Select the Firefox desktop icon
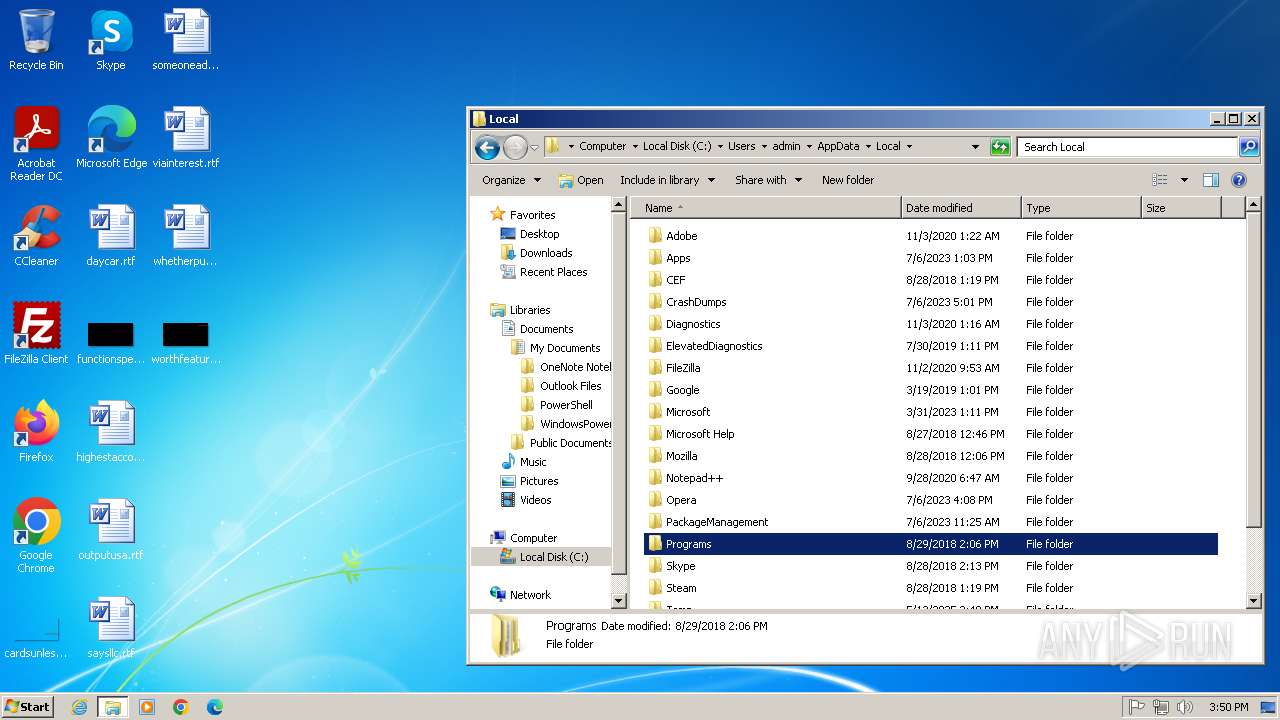1280x720 pixels. [36, 431]
